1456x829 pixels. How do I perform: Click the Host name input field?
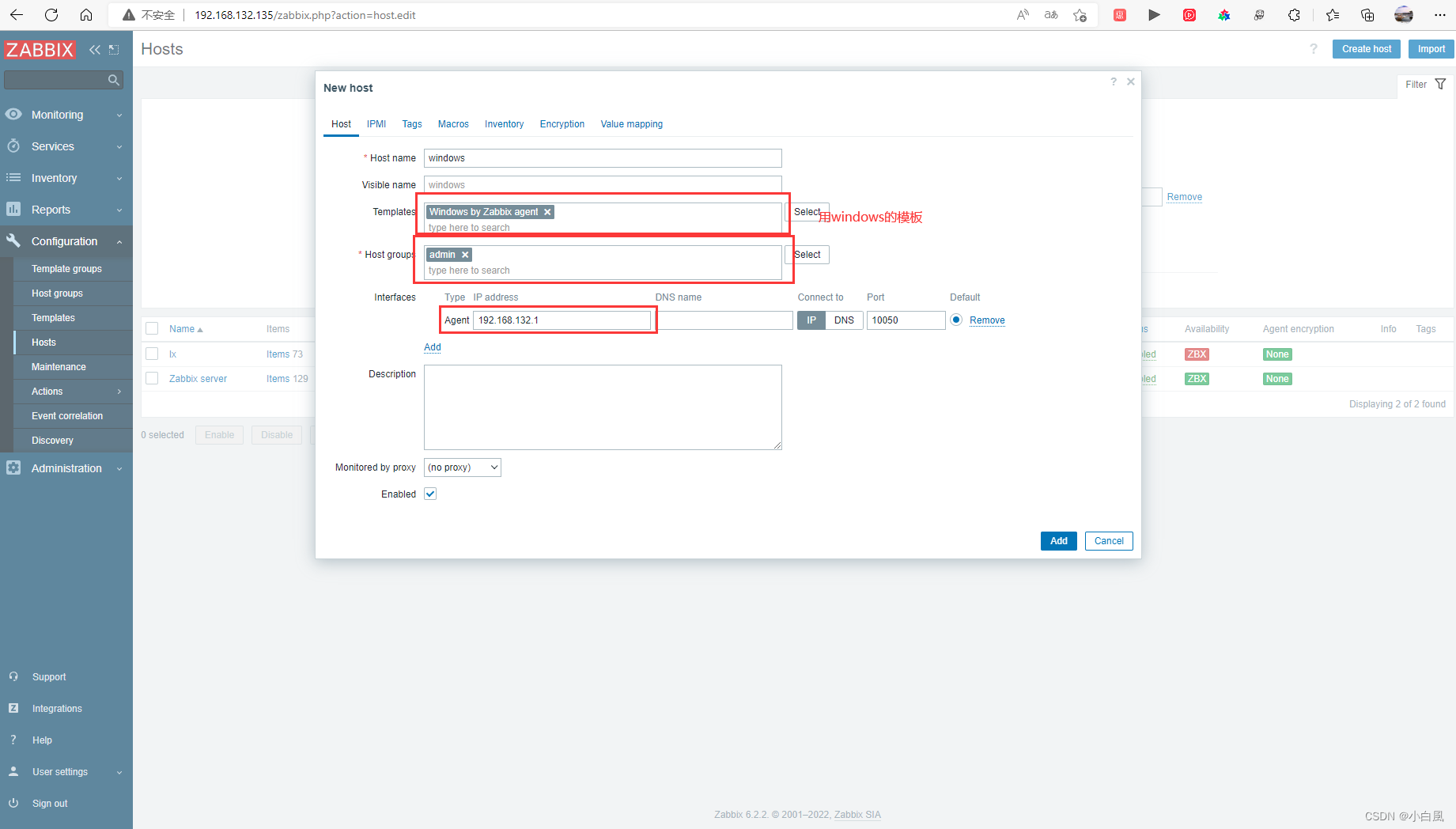pyautogui.click(x=603, y=158)
